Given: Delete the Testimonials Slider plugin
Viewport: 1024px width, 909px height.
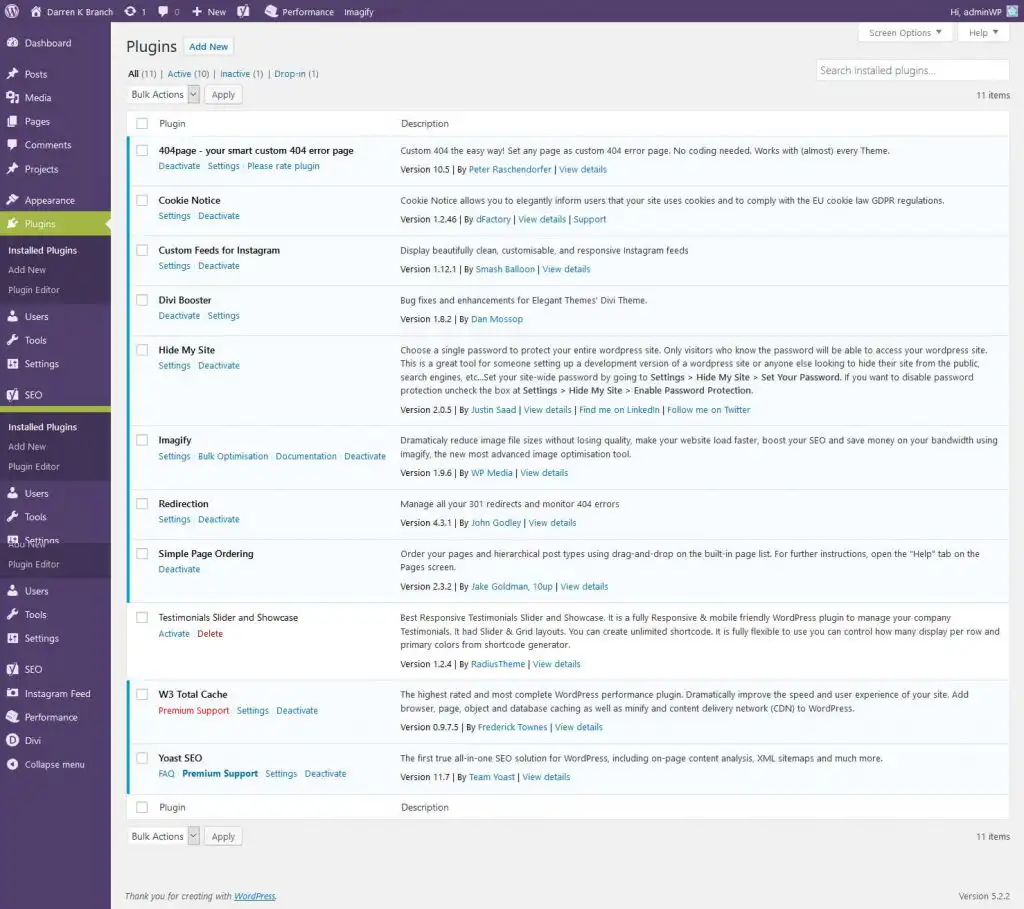Looking at the screenshot, I should click(210, 633).
